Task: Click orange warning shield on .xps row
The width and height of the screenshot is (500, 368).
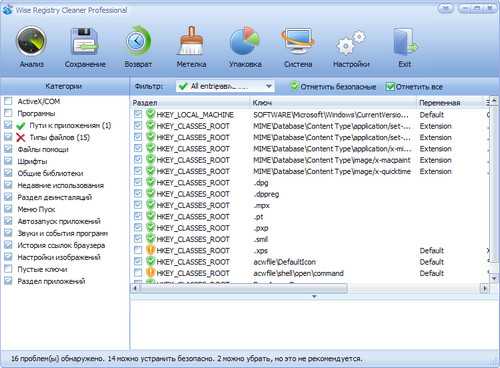Action: 150,250
